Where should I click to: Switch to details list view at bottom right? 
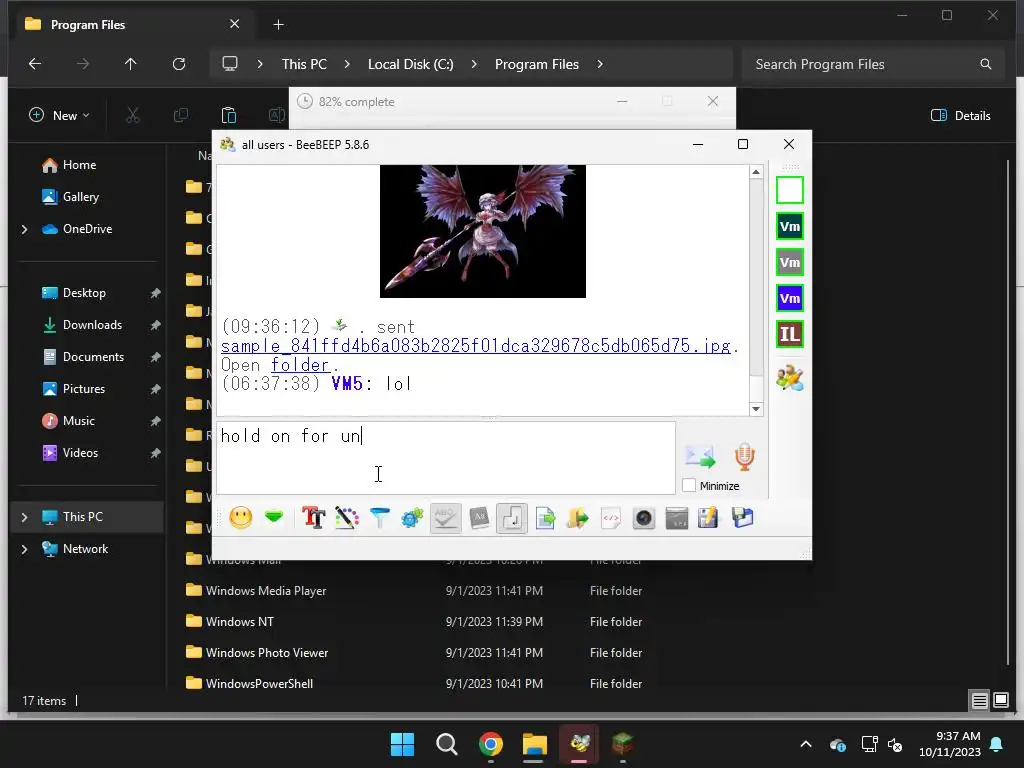pos(980,701)
